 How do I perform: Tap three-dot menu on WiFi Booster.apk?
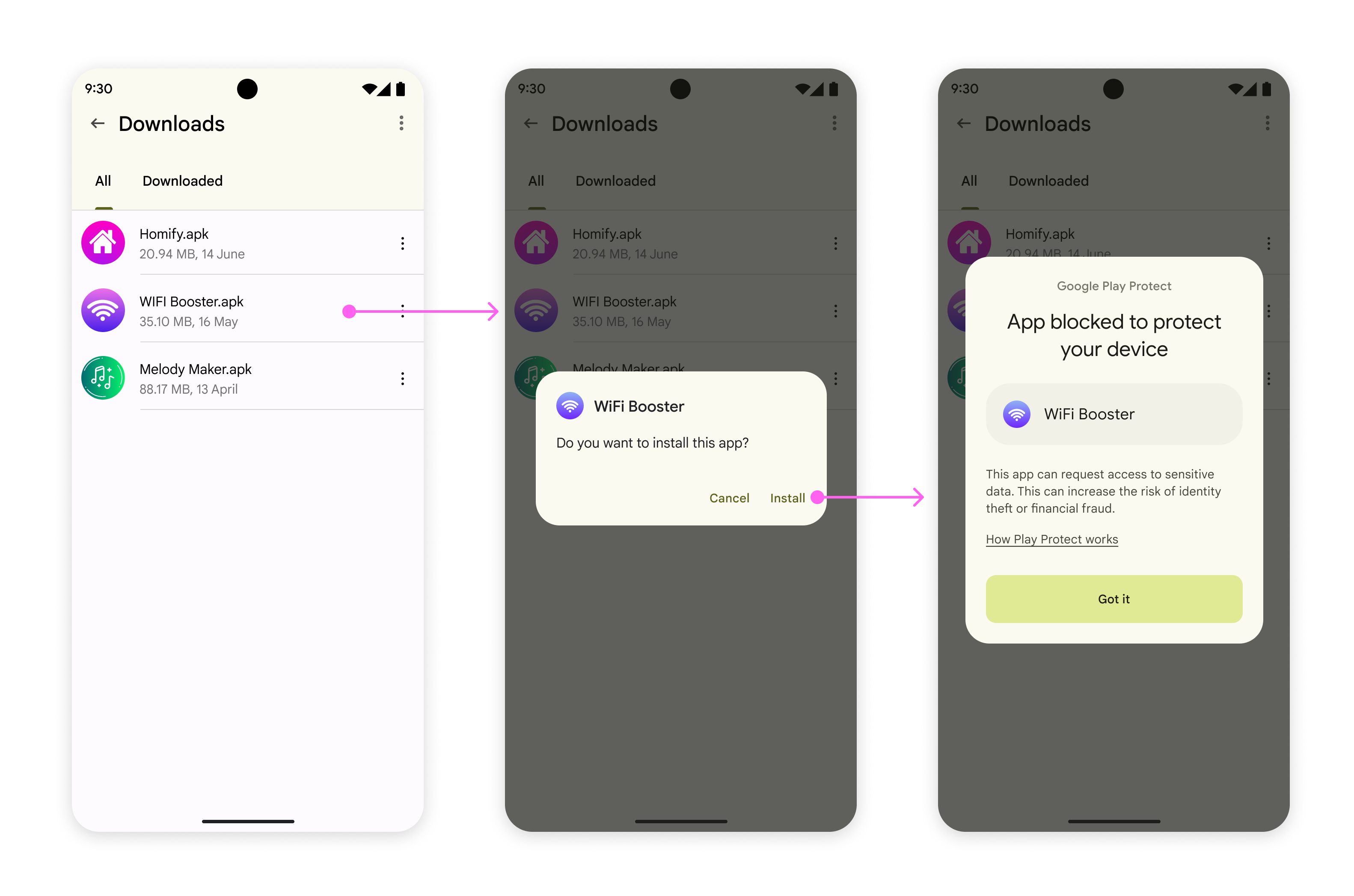tap(402, 311)
